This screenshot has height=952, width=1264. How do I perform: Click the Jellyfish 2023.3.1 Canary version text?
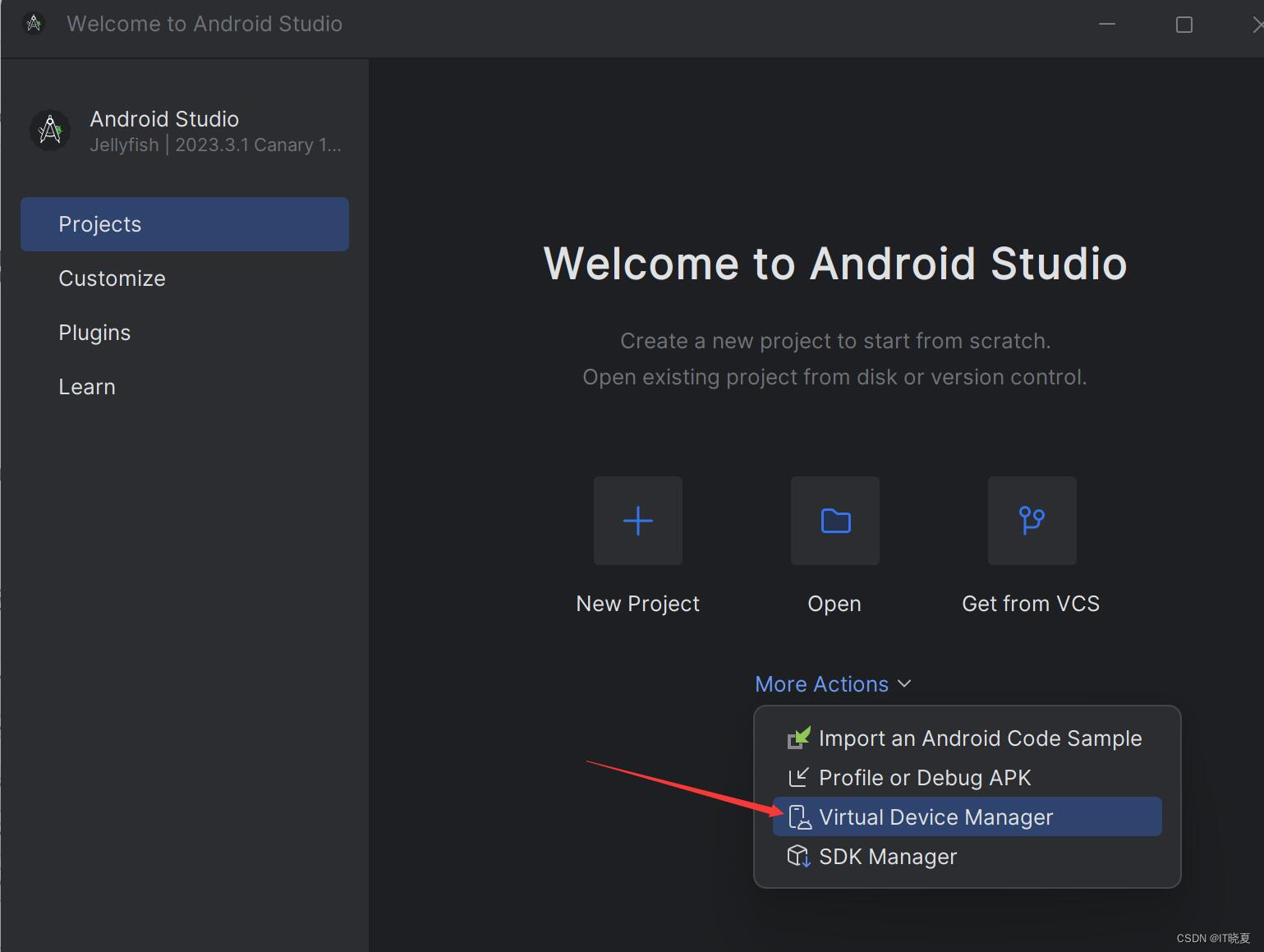(x=216, y=145)
